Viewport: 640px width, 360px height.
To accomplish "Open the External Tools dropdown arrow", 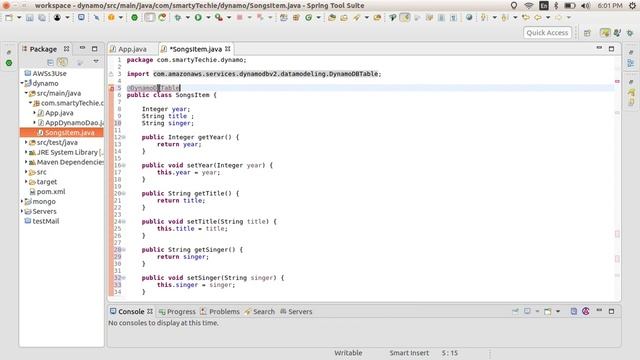I will pyautogui.click(x=229, y=18).
